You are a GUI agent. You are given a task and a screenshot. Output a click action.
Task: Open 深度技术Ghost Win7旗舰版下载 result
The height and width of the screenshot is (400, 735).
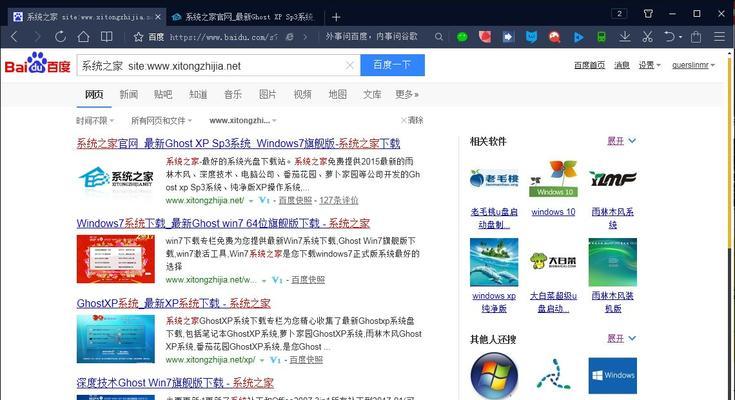click(x=175, y=383)
